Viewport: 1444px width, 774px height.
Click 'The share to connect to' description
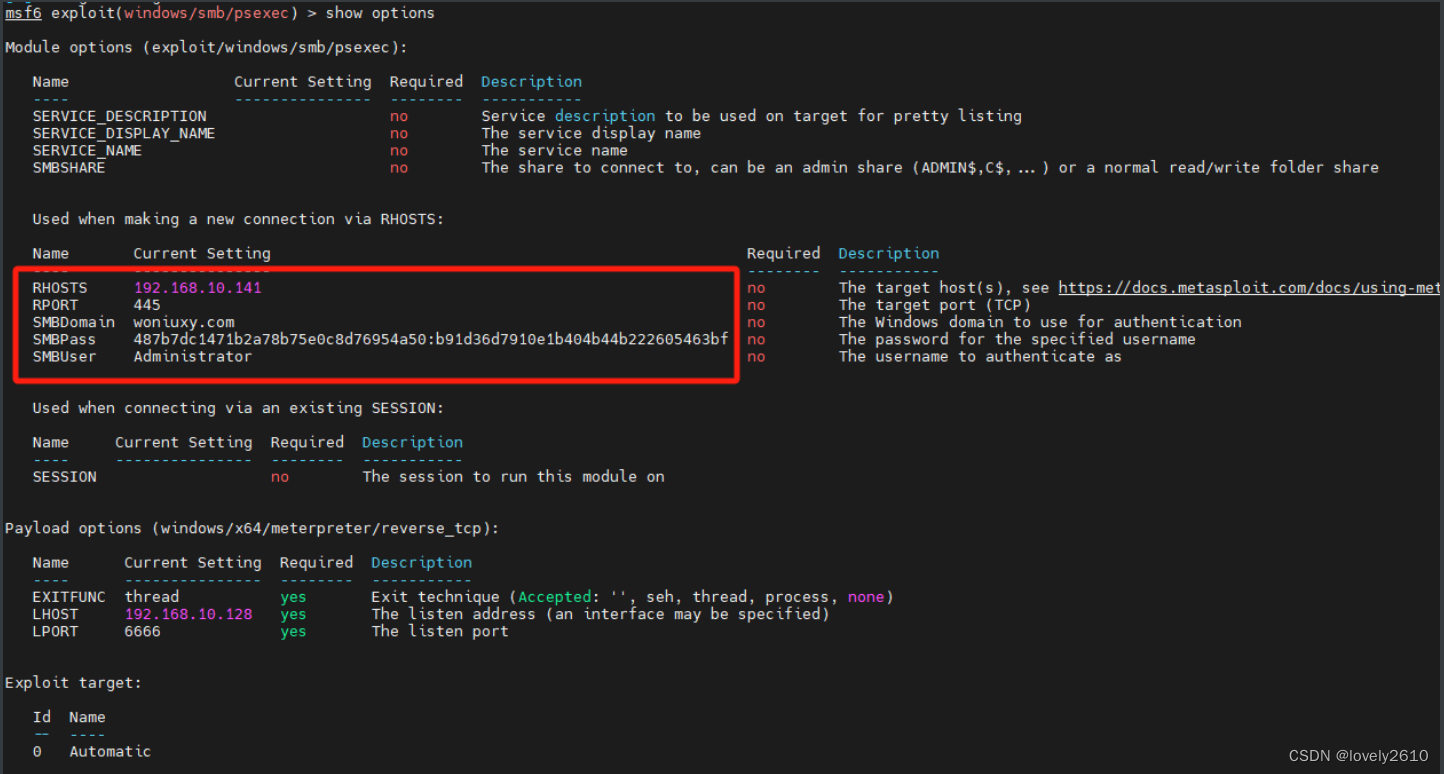click(x=930, y=167)
